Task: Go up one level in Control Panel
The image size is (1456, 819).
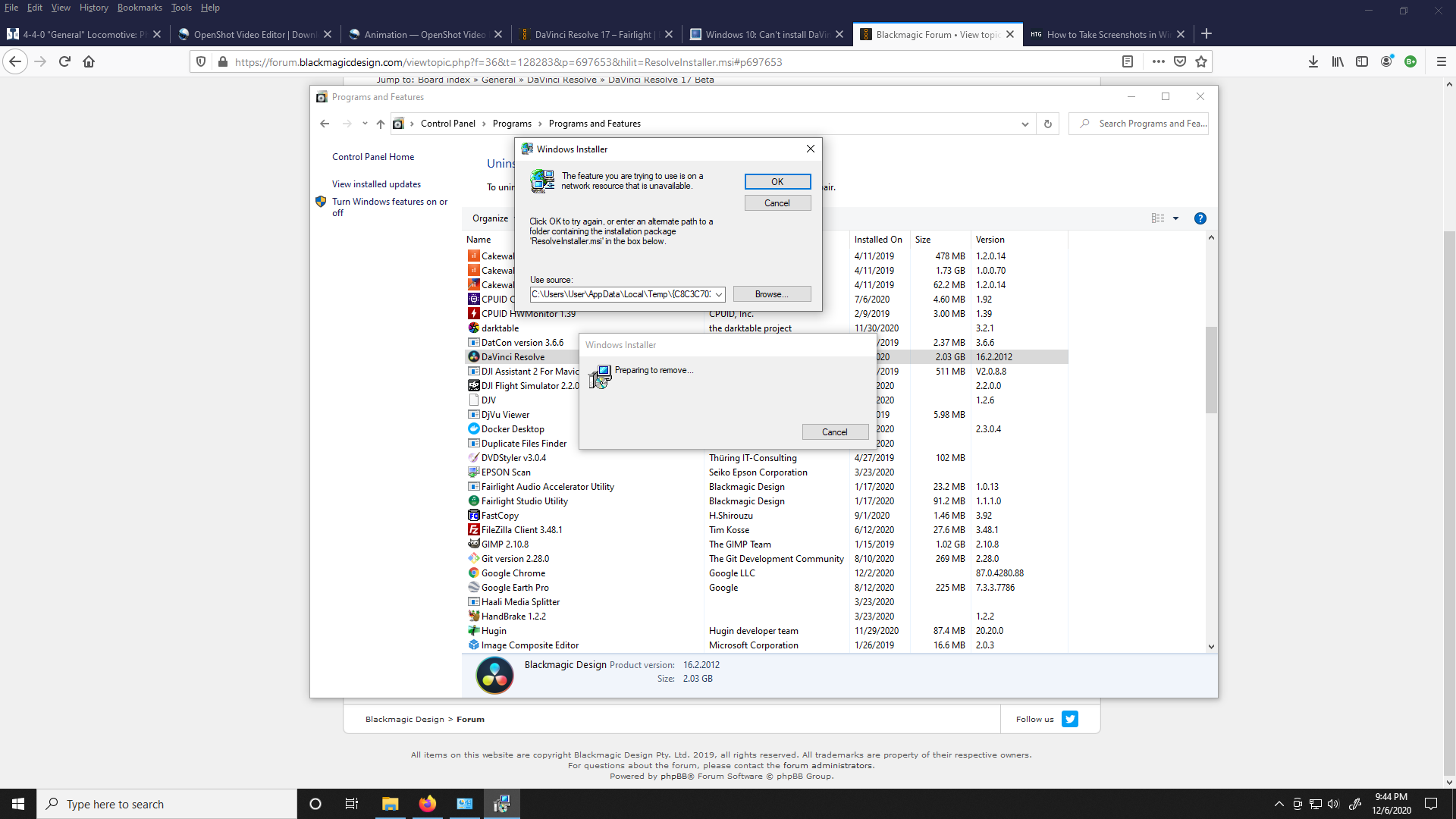Action: pyautogui.click(x=381, y=124)
